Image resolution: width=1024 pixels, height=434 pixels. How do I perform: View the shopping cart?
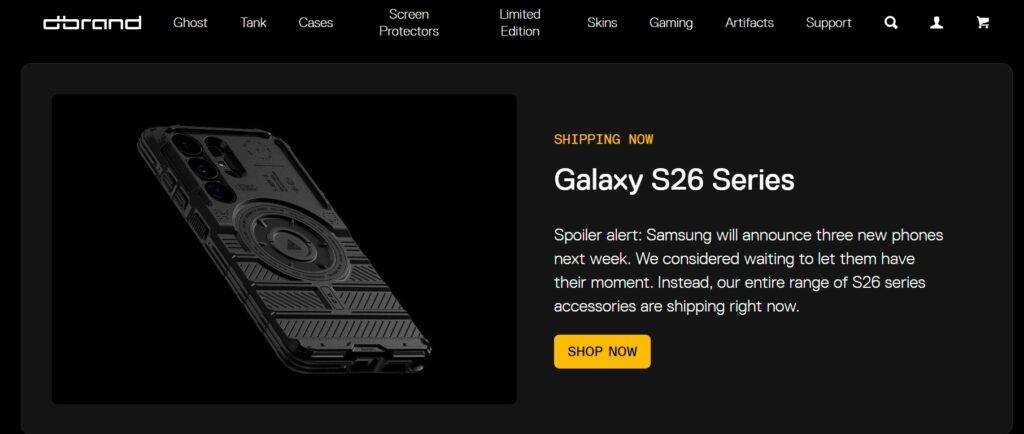point(982,22)
